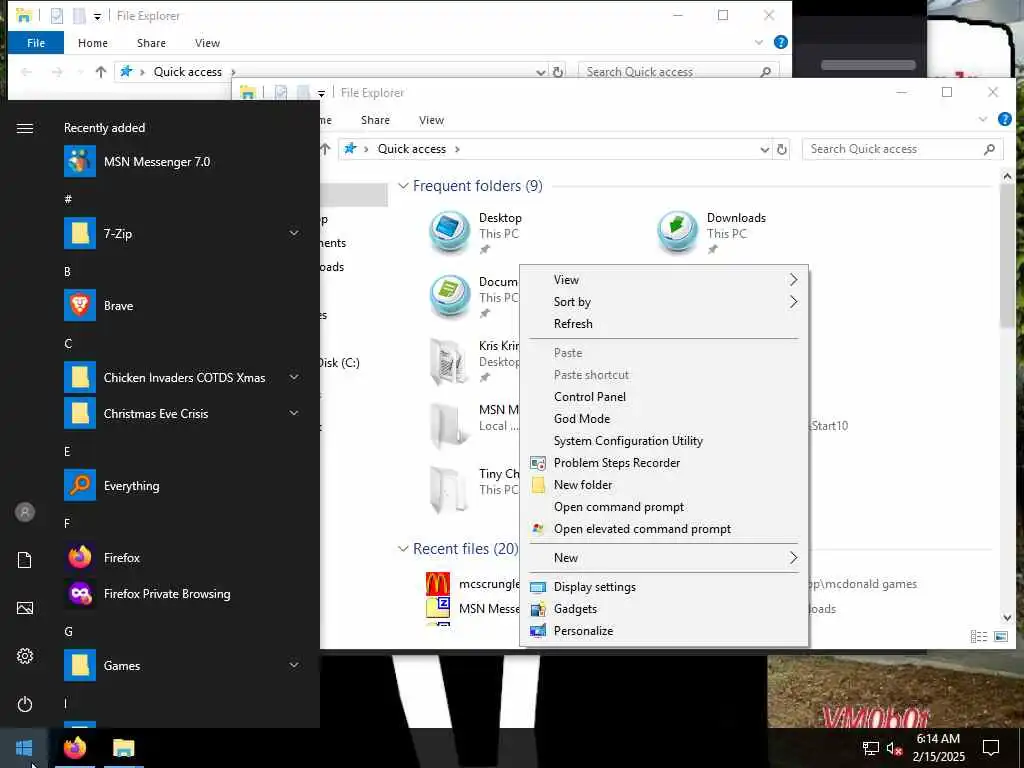
Task: Refresh button in front window address bar
Action: pos(781,149)
